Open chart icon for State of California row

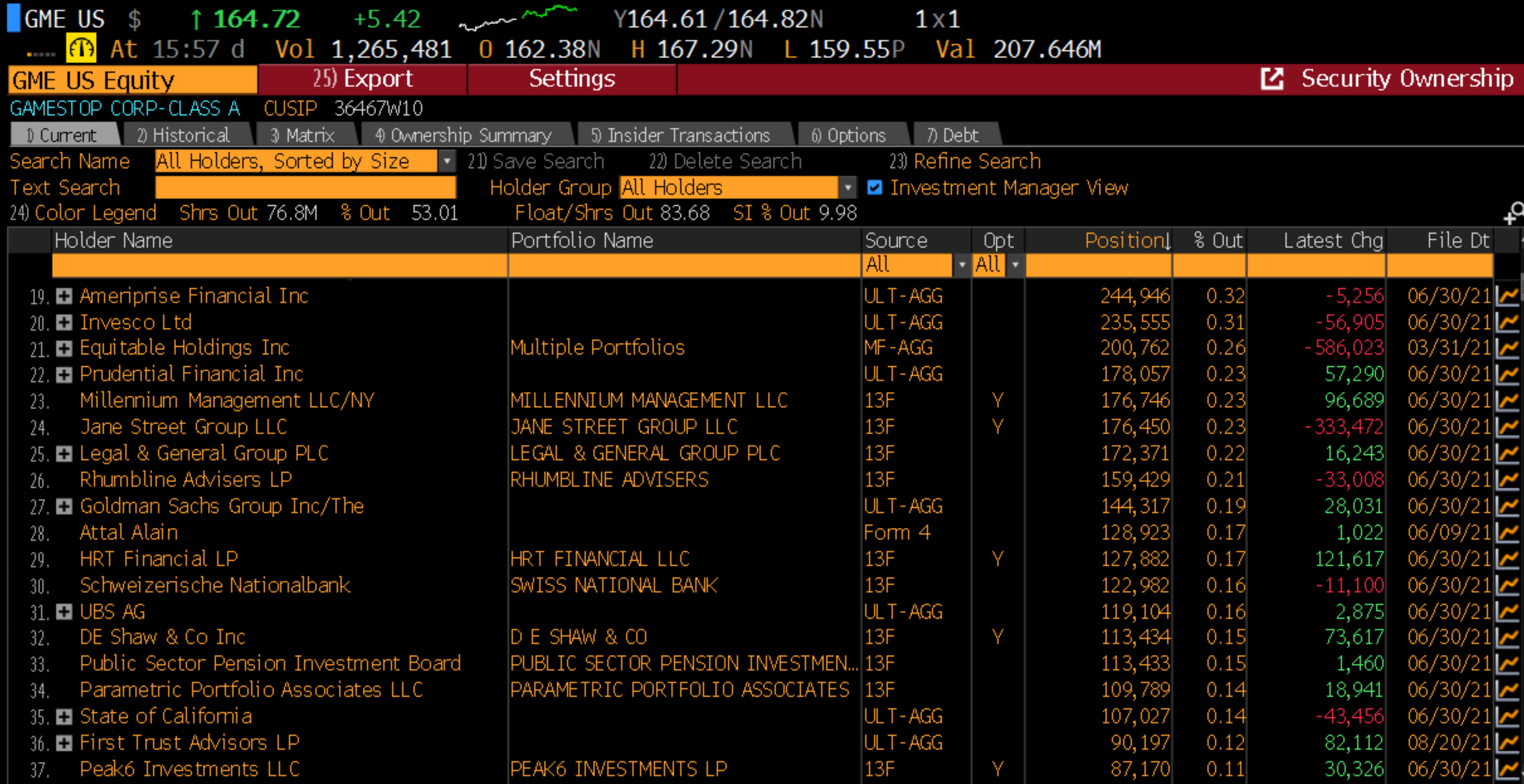pos(1507,717)
